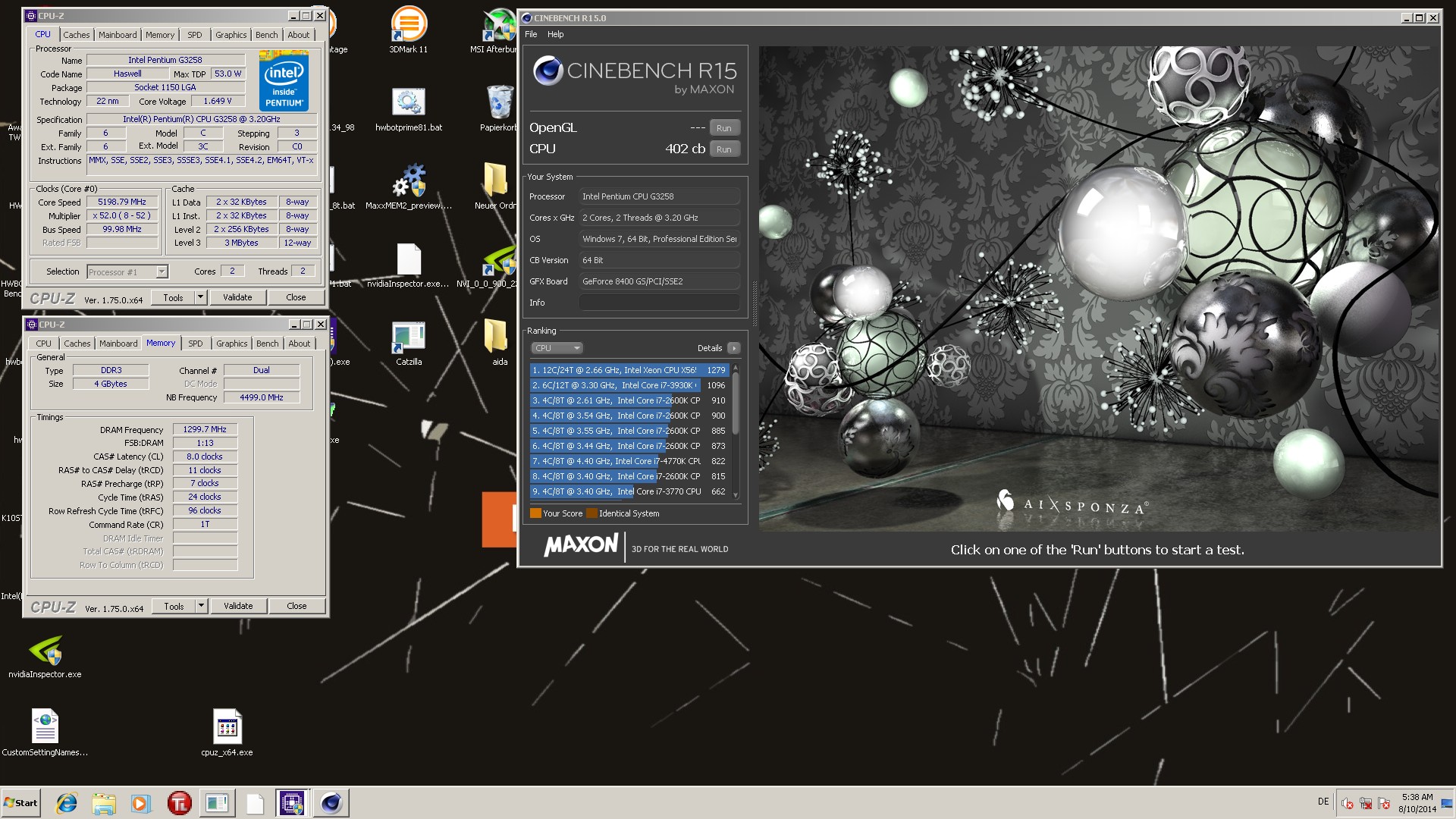Click the DRAM Frequency value 1299.7 MHz
The height and width of the screenshot is (819, 1456).
click(205, 429)
